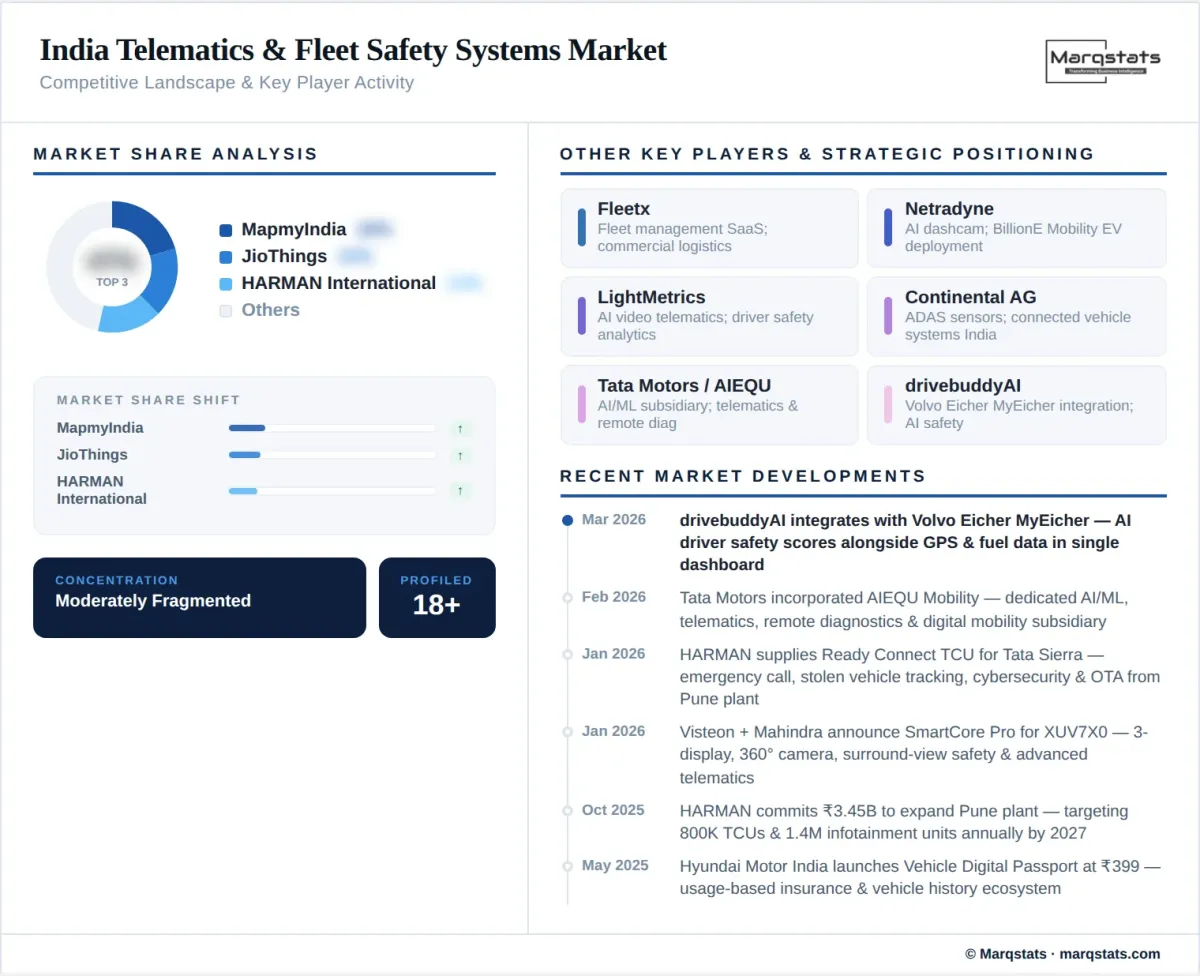Click the 18+ Profiled badge
Image resolution: width=1200 pixels, height=976 pixels.
(x=437, y=597)
